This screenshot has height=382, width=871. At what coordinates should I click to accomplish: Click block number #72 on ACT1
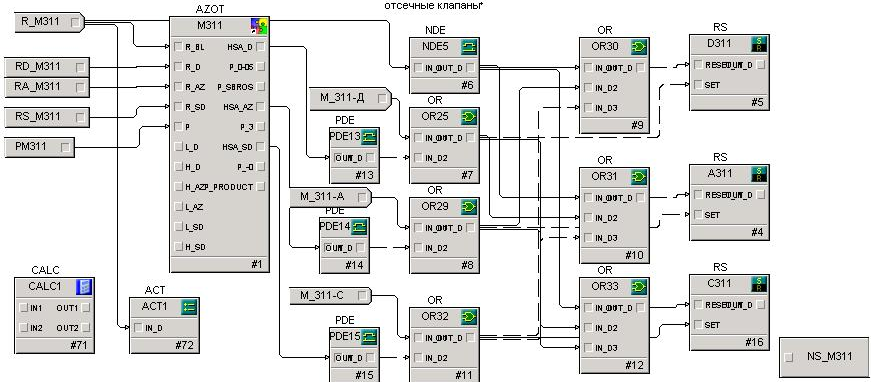point(184,345)
